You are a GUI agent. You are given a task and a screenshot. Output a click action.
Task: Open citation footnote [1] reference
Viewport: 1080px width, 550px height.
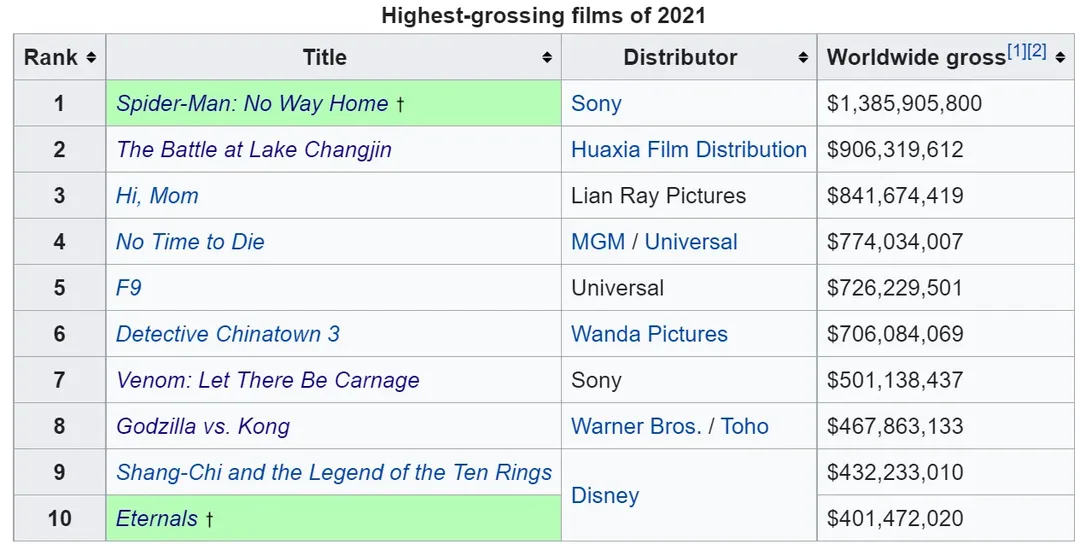1017,52
